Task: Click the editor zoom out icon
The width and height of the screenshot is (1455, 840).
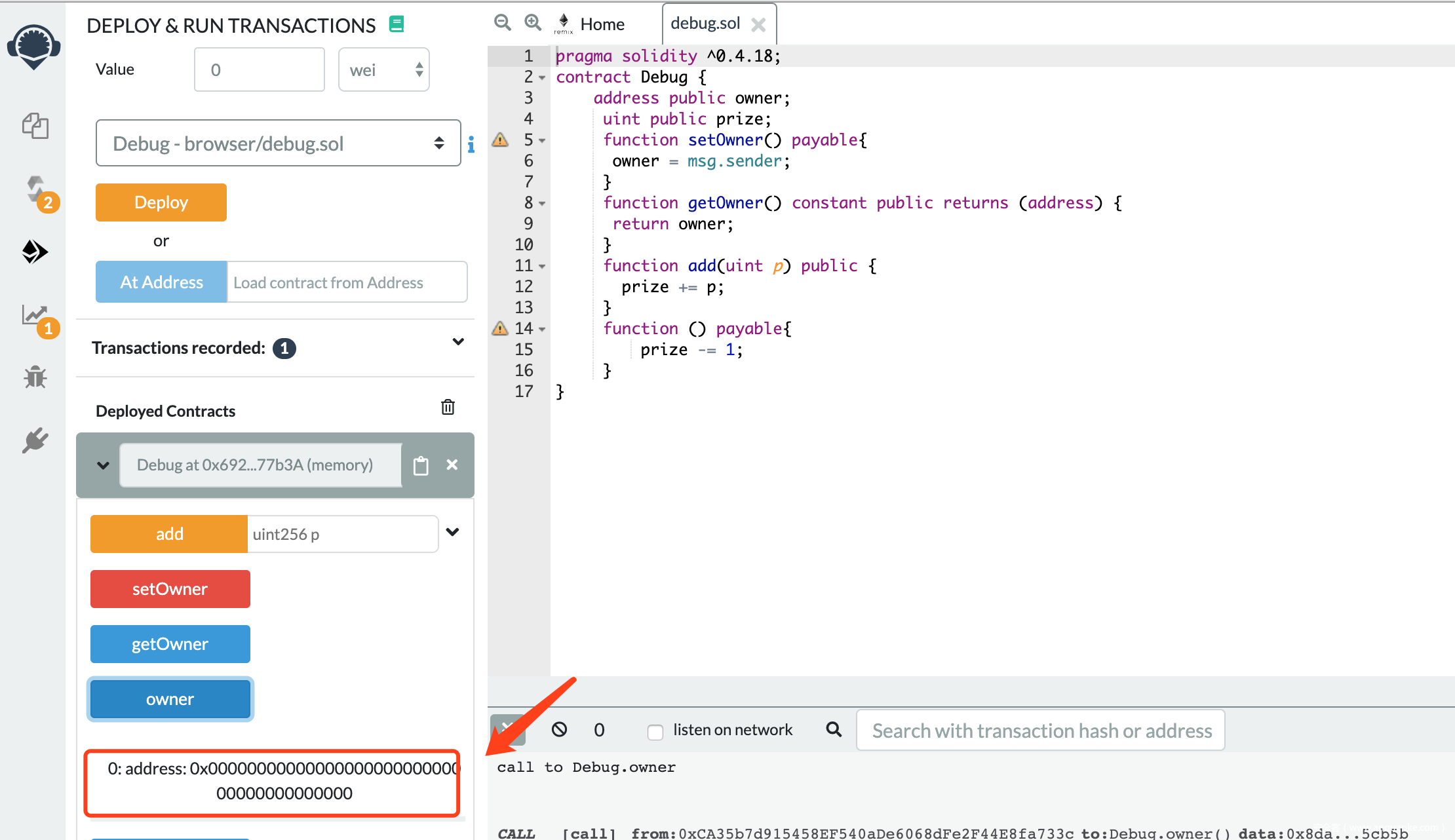Action: (503, 23)
